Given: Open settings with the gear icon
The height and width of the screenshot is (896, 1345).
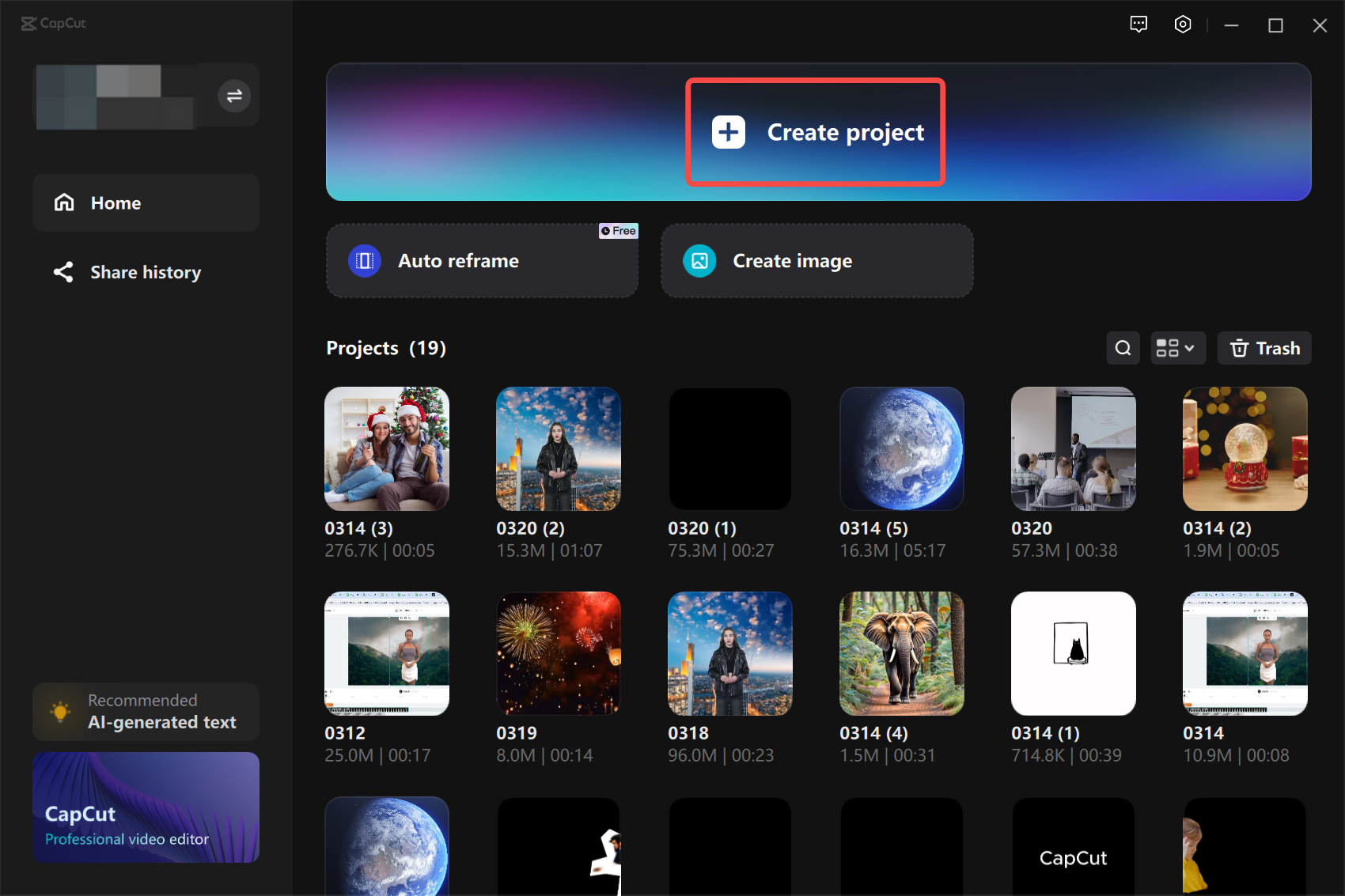Looking at the screenshot, I should (x=1182, y=25).
